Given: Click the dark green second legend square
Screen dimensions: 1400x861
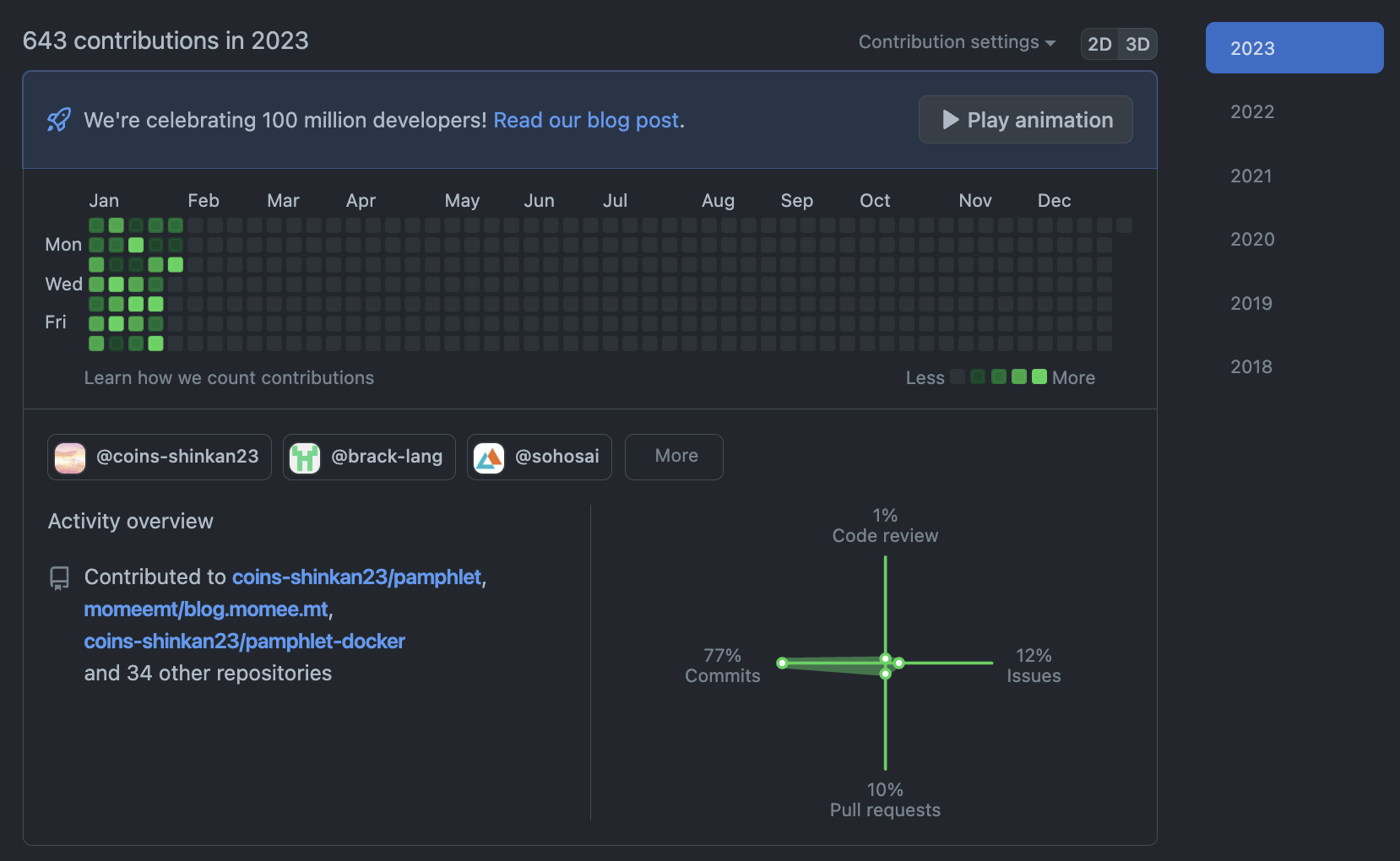Looking at the screenshot, I should [x=978, y=376].
